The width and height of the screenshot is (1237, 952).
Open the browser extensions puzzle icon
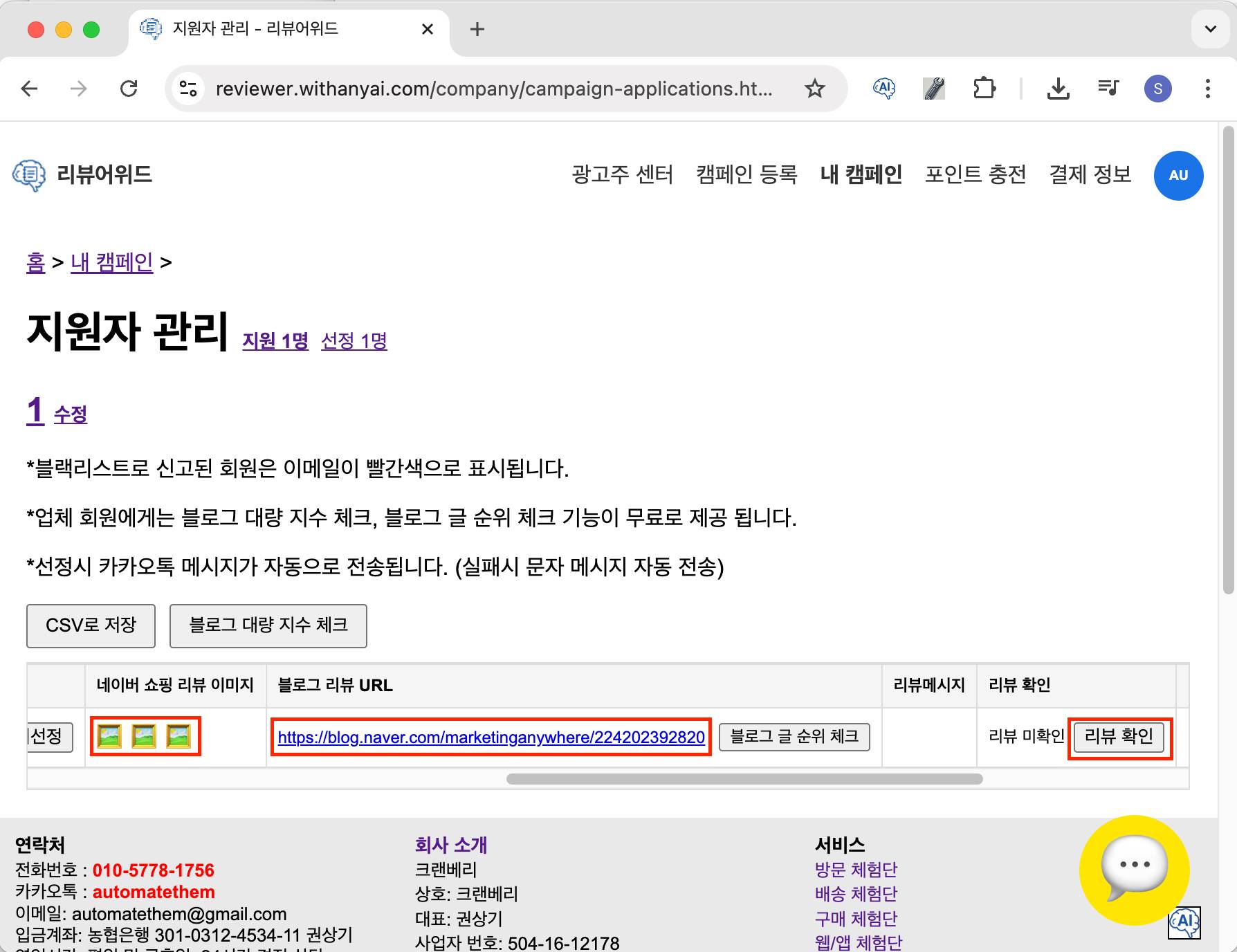[983, 89]
